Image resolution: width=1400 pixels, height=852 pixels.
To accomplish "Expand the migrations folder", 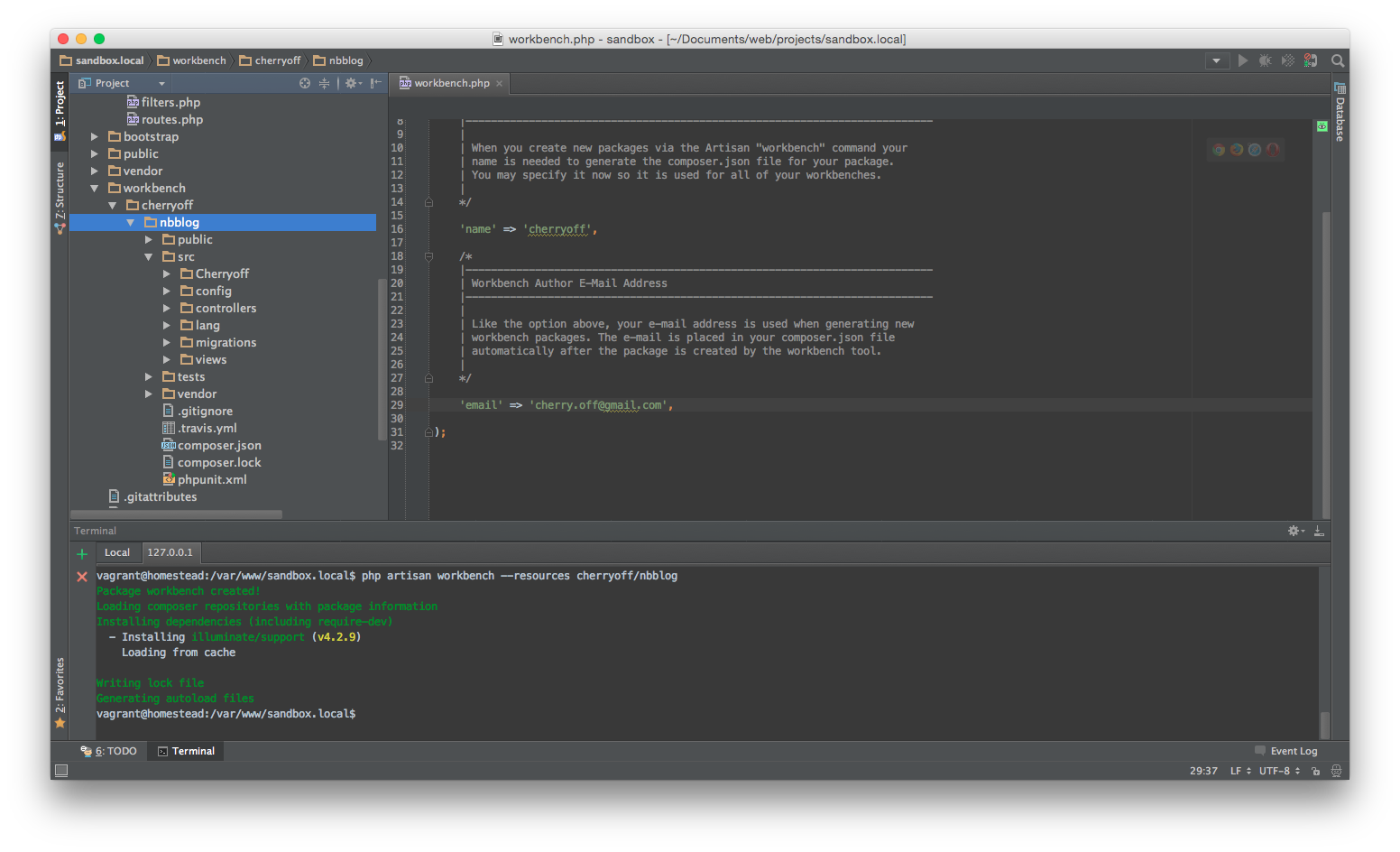I will (x=167, y=343).
